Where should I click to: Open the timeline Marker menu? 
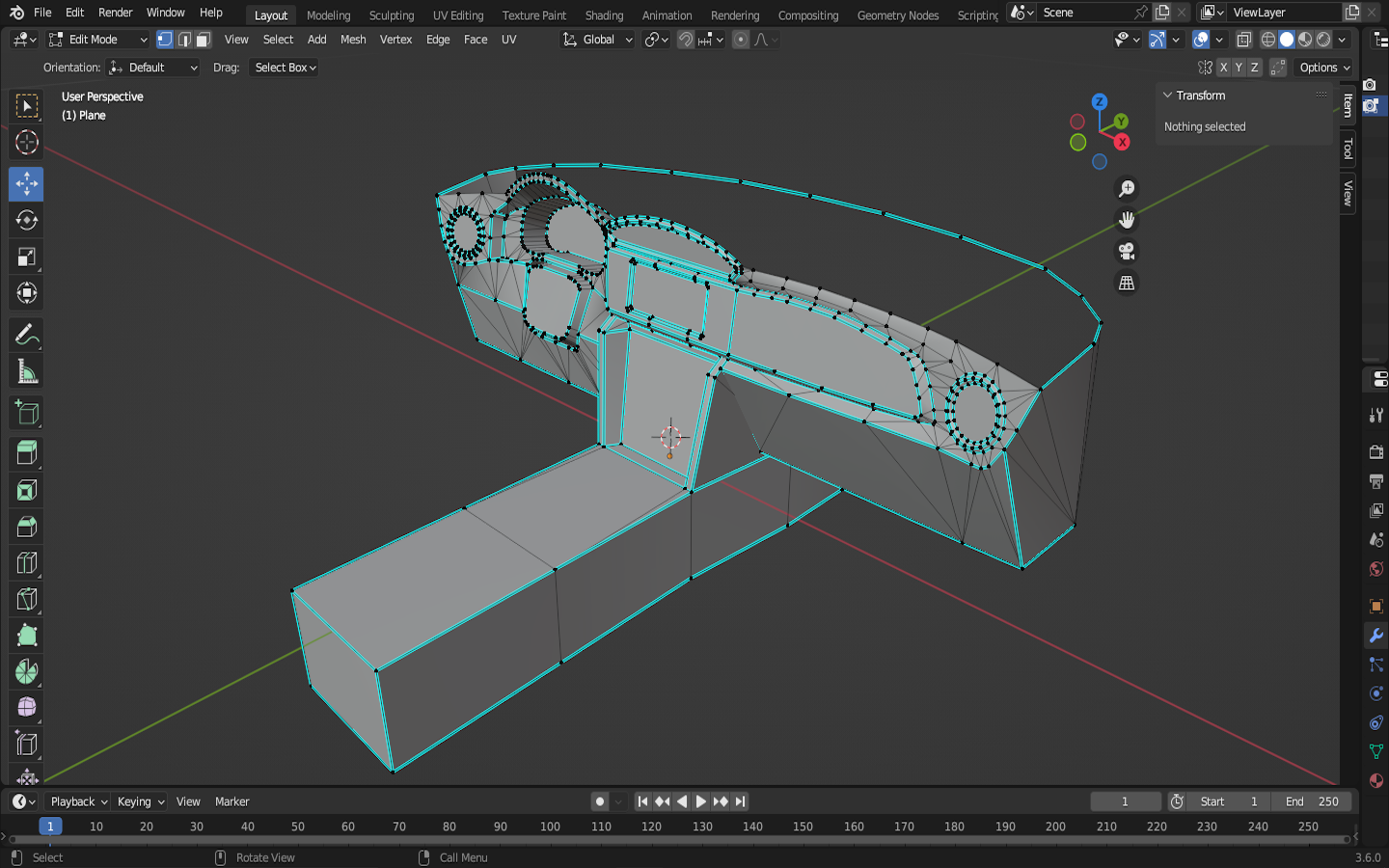point(231,801)
